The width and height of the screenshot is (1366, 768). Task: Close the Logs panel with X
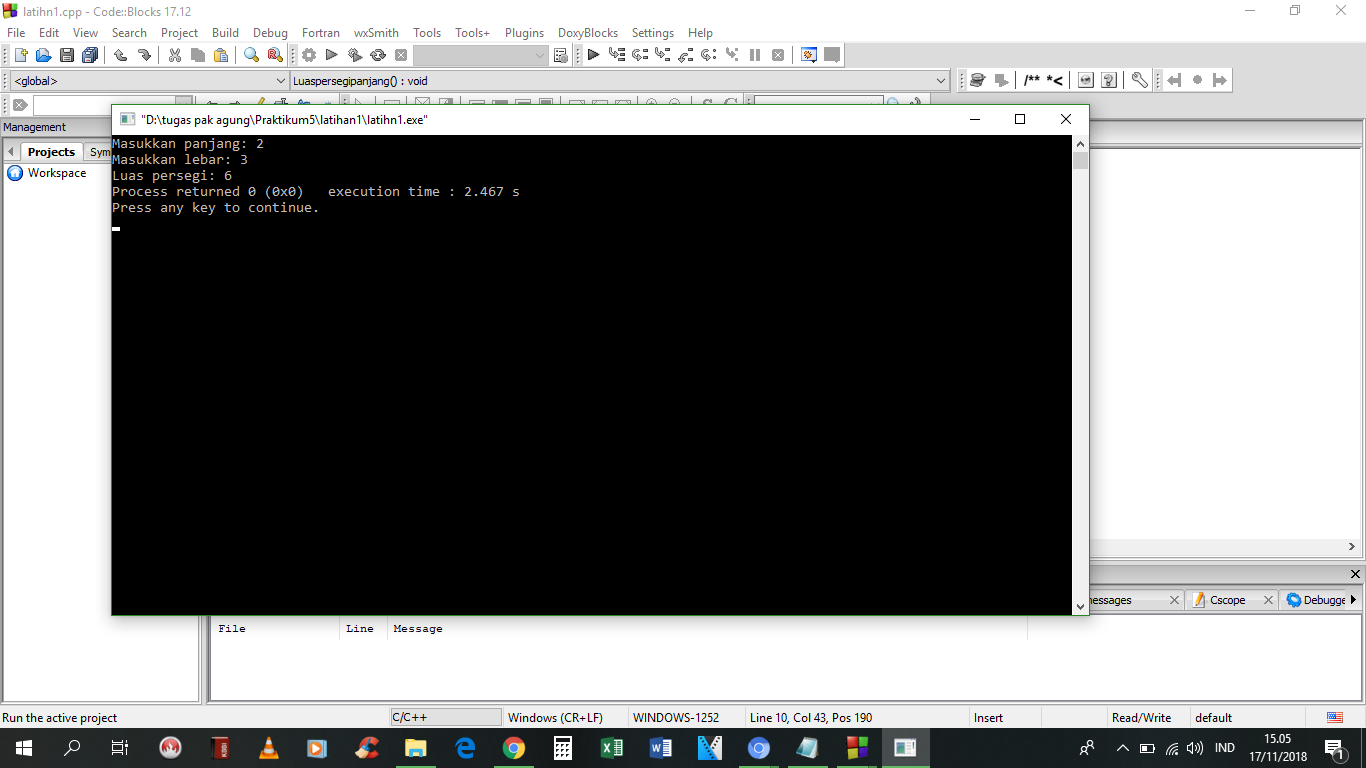1355,574
